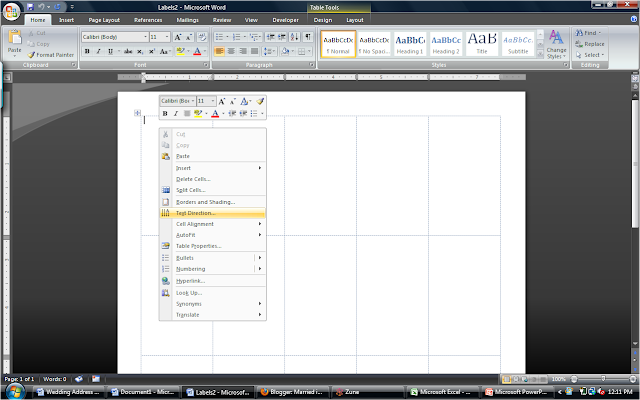Open the Change Case dropdown
The width and height of the screenshot is (640, 400).
tap(165, 51)
